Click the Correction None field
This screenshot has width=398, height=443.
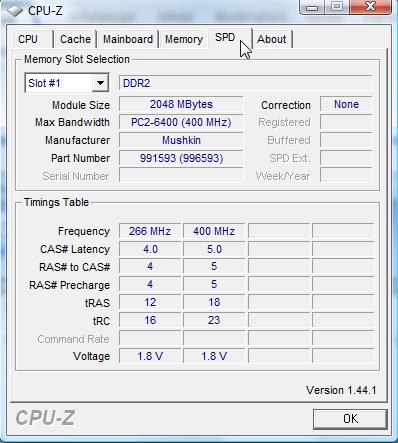point(346,104)
